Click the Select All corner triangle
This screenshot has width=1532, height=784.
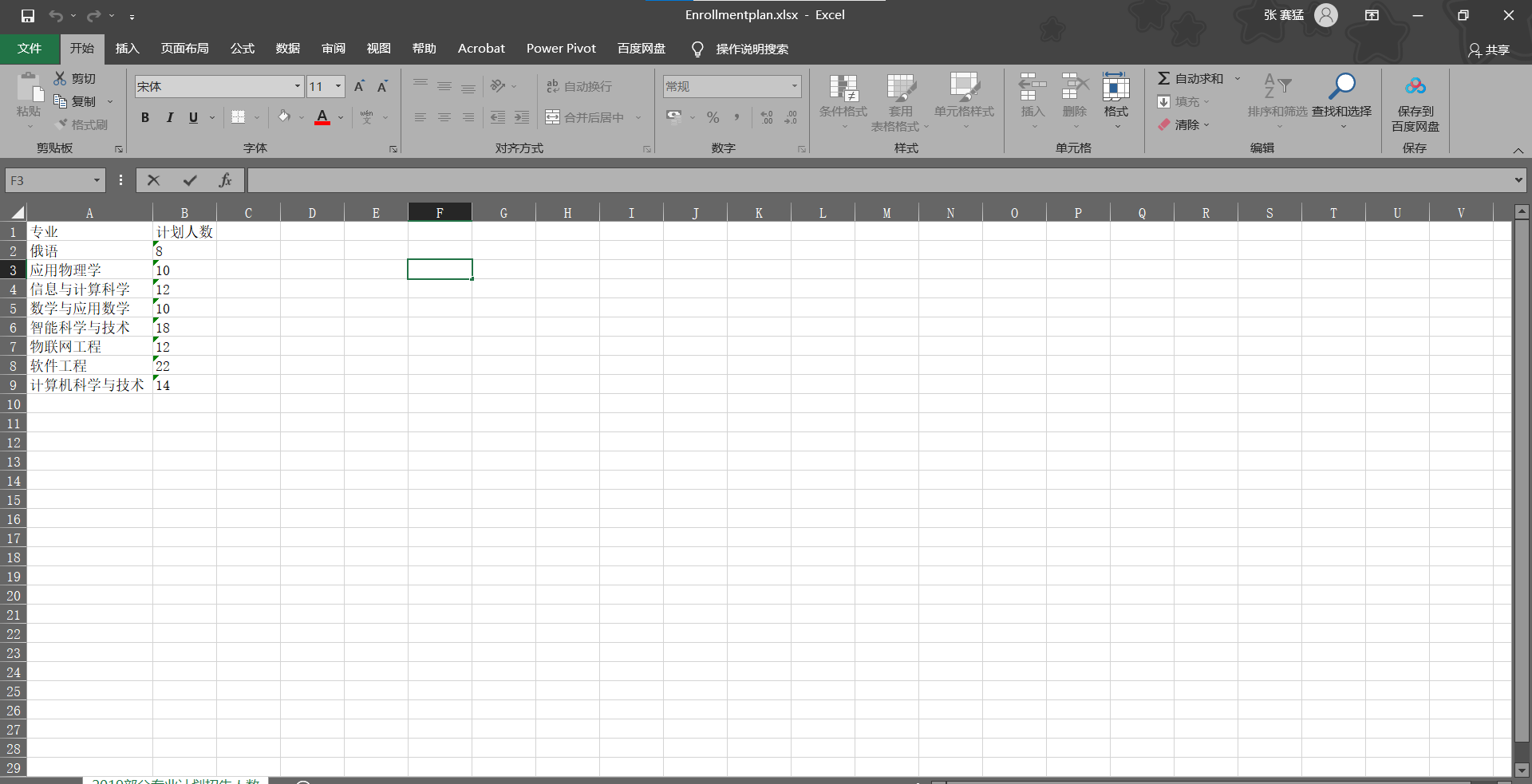pyautogui.click(x=17, y=212)
